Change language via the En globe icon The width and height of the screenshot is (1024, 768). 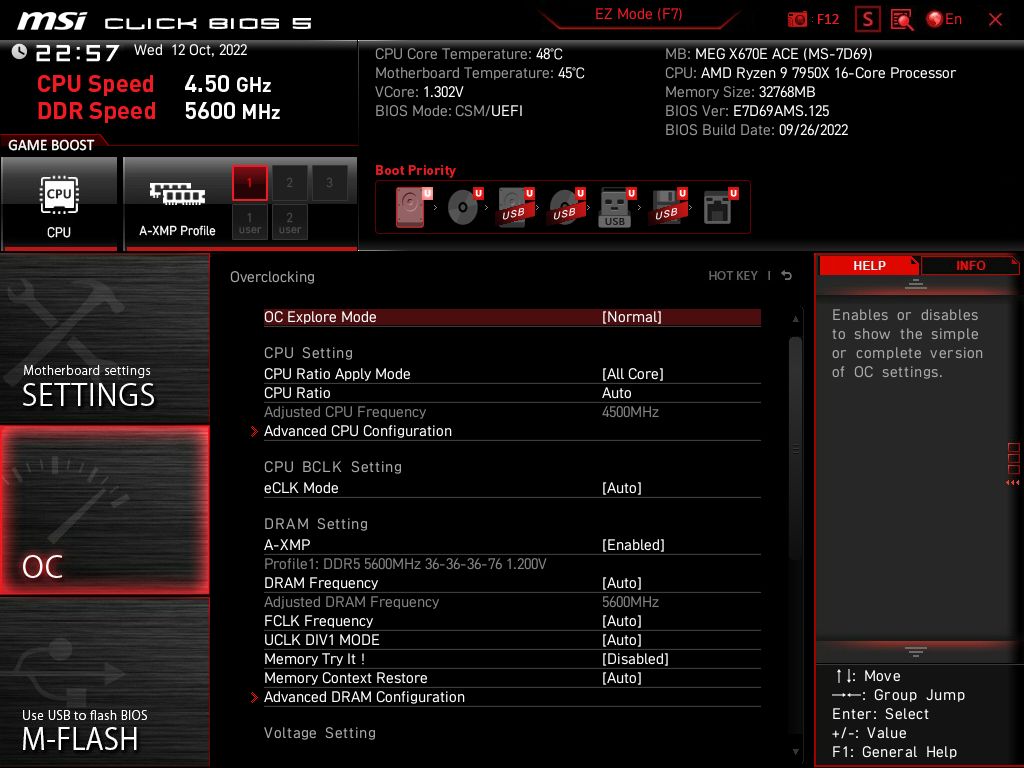944,19
